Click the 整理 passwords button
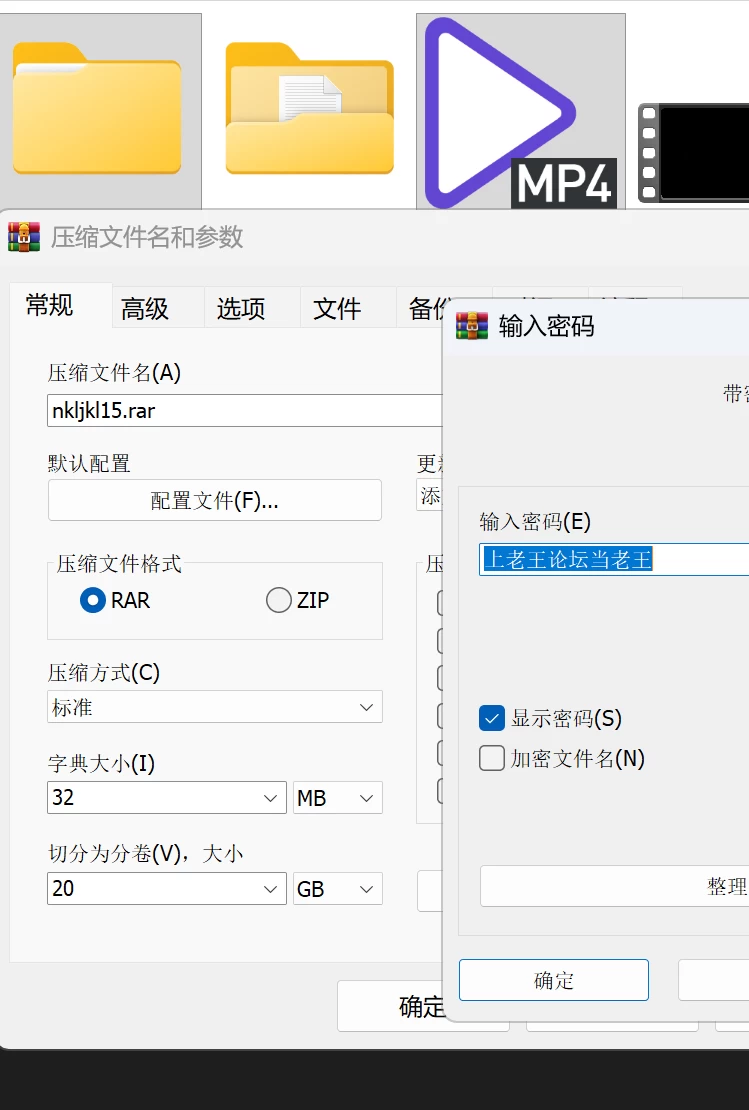The image size is (749, 1110). click(x=614, y=886)
